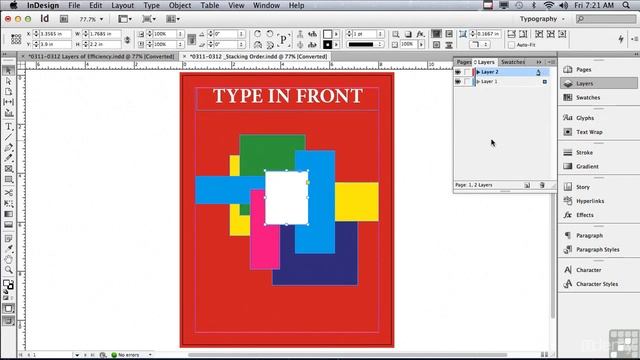
Task: Select the Gradient Swatch tool
Action: (8, 214)
